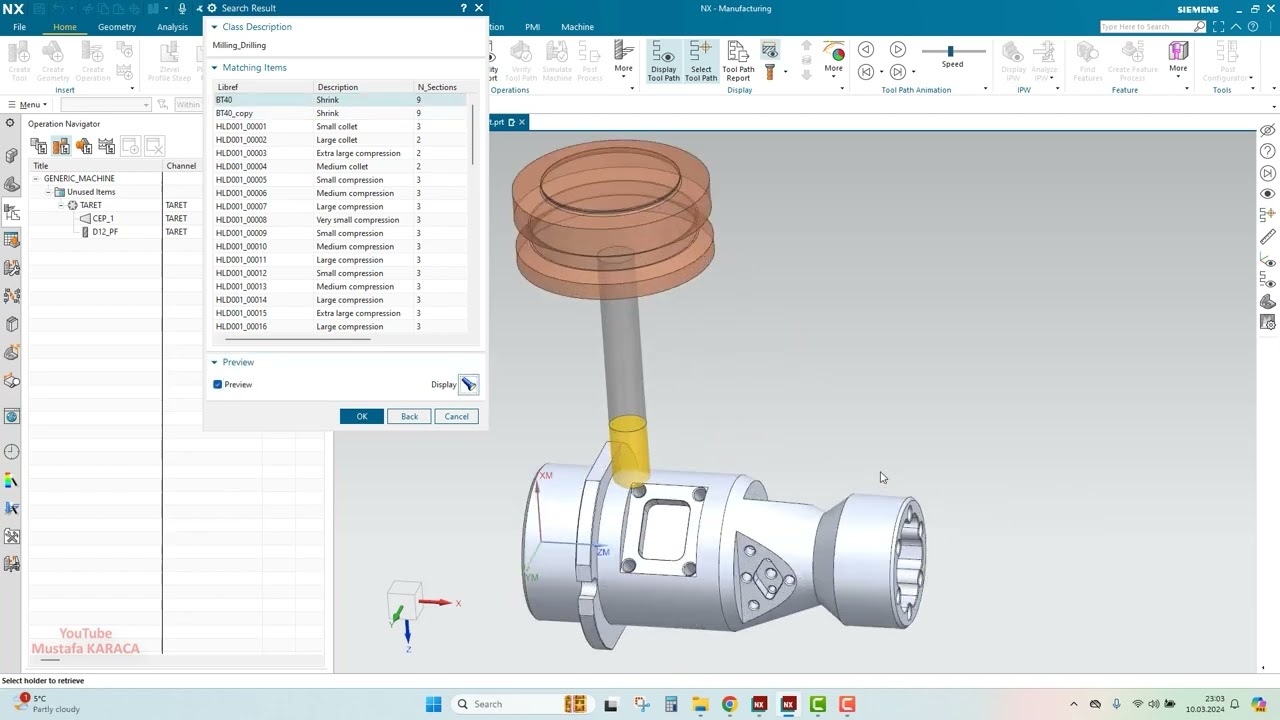The width and height of the screenshot is (1280, 720).
Task: Collapse the Class Description section
Action: click(x=214, y=27)
